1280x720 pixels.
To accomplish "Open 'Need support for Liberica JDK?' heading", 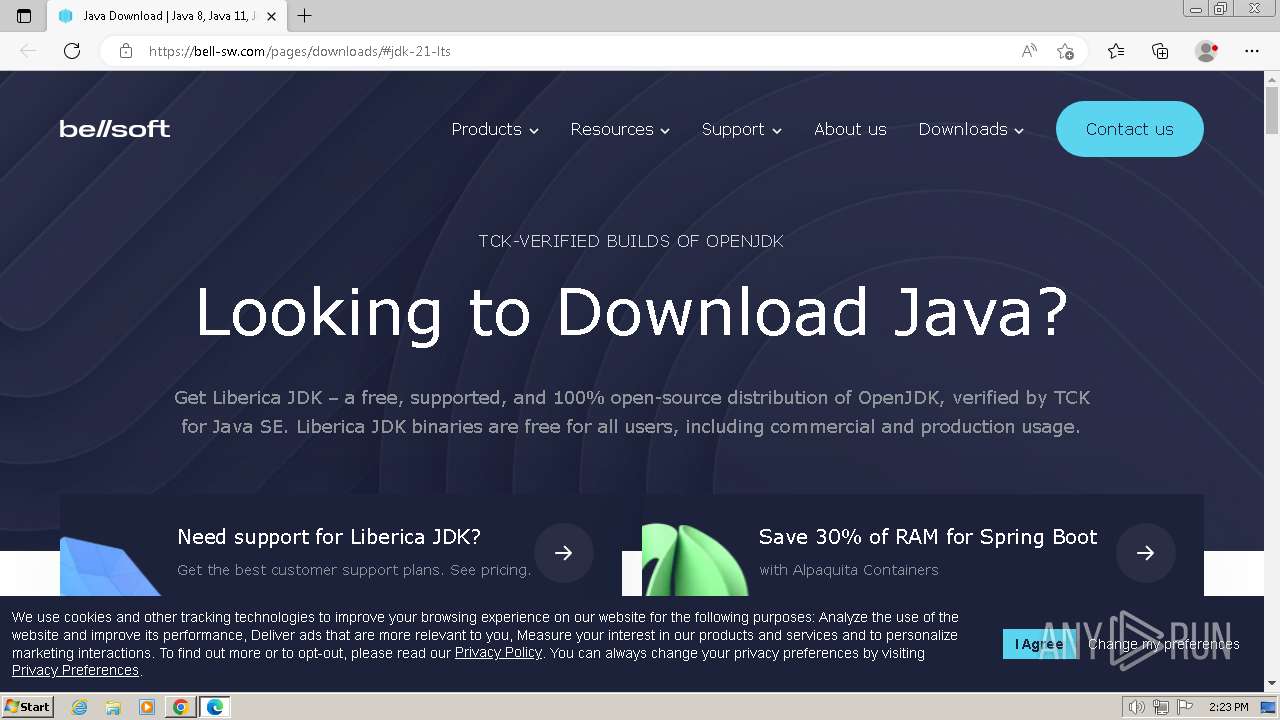I will click(329, 537).
